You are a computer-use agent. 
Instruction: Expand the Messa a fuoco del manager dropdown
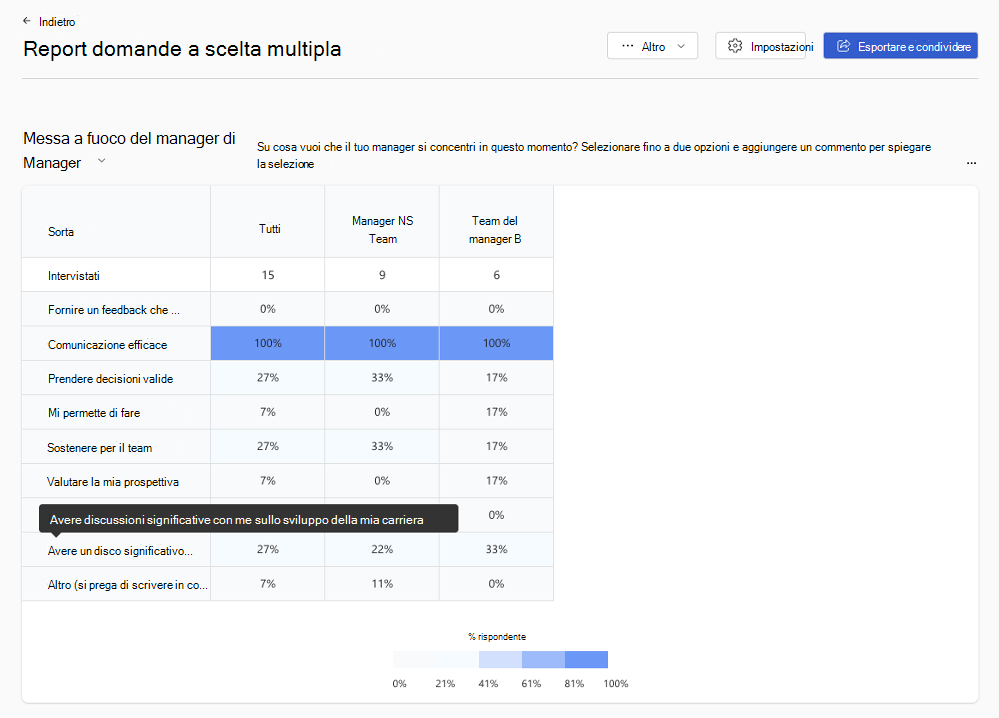[x=101, y=162]
